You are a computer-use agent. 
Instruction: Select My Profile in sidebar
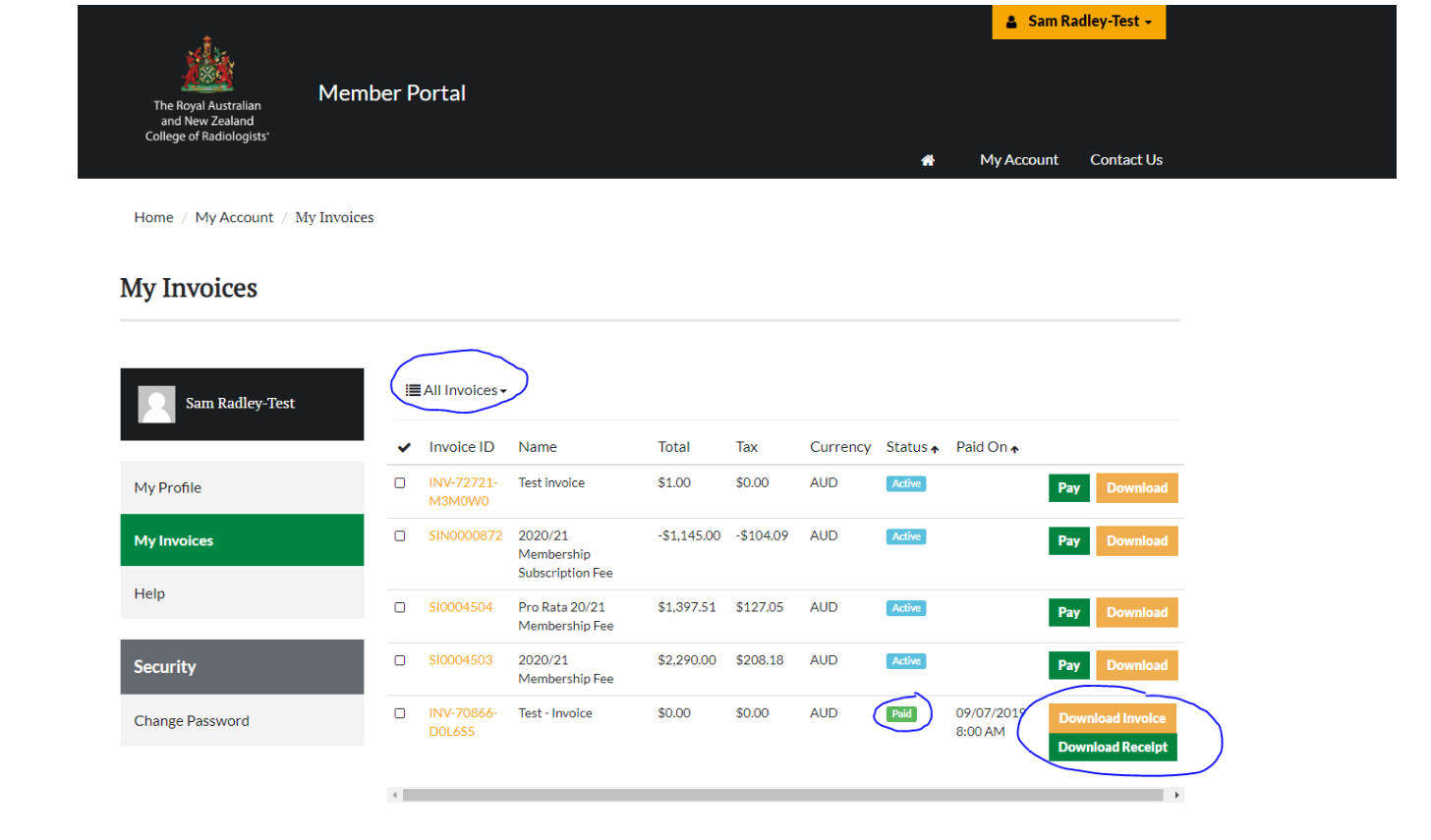242,487
